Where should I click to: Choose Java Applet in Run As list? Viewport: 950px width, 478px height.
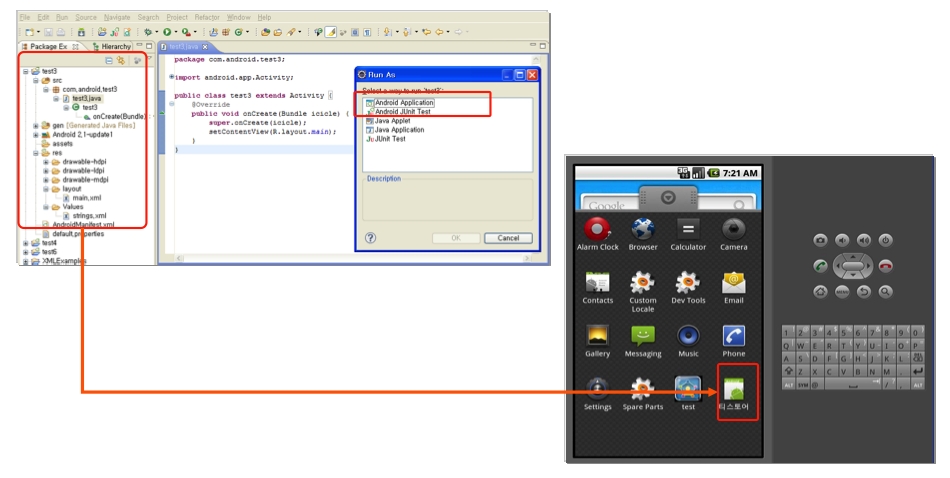[393, 121]
